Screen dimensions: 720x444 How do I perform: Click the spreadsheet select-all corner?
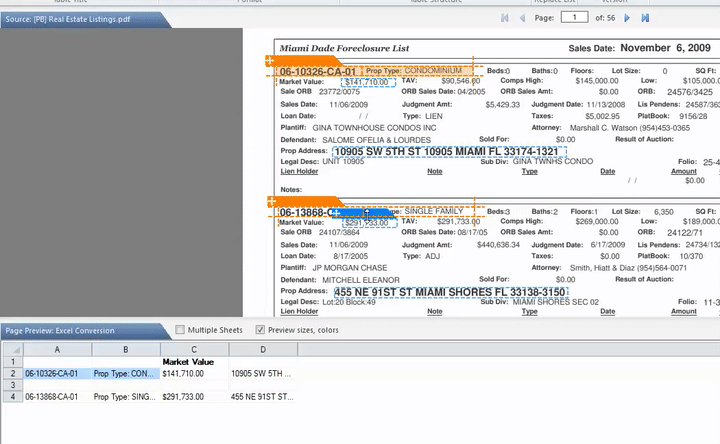click(11, 348)
